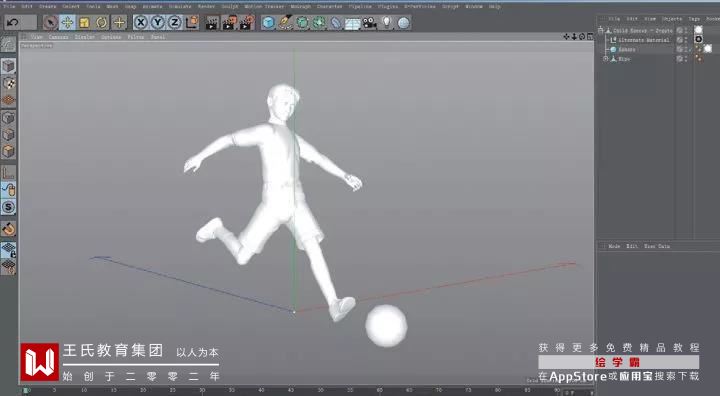The height and width of the screenshot is (396, 720).
Task: Open Object Manager Objects menu
Action: (x=671, y=19)
